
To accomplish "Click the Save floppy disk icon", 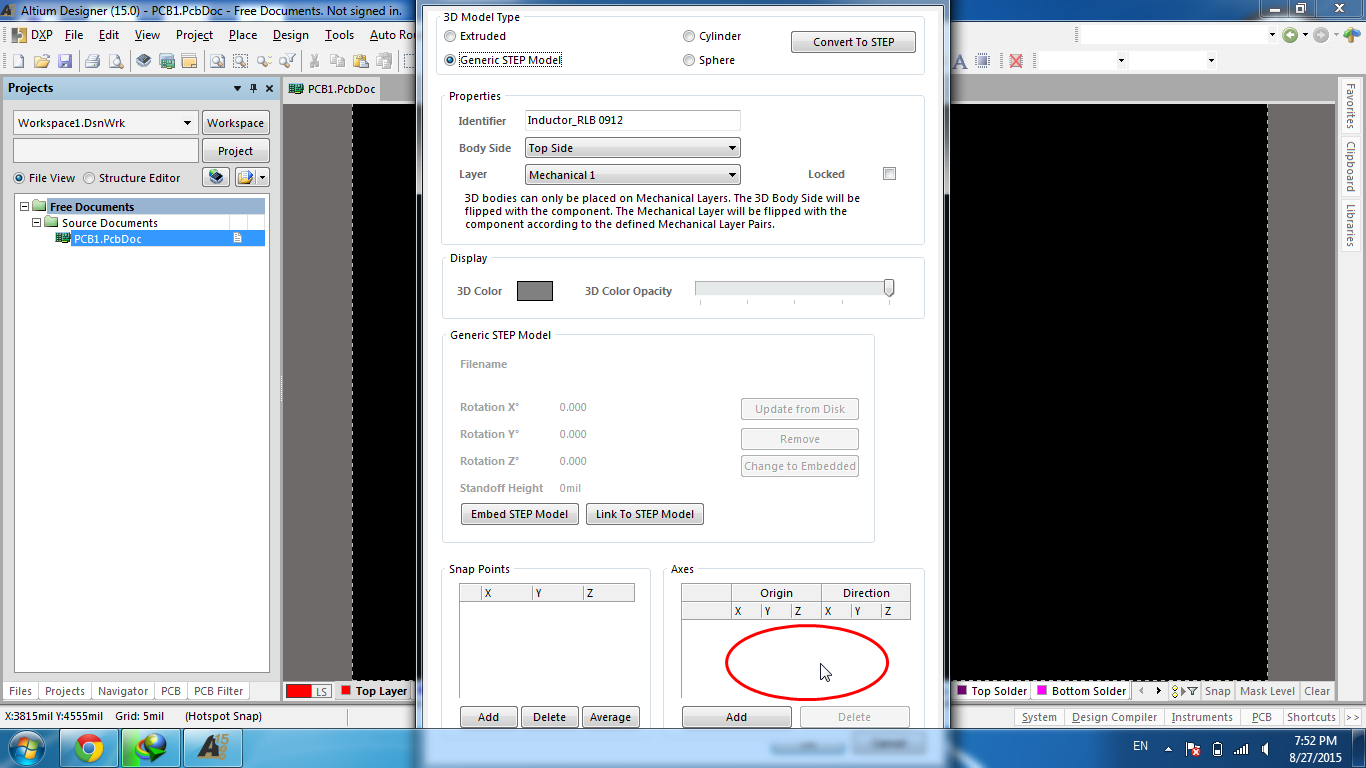I will pos(65,61).
